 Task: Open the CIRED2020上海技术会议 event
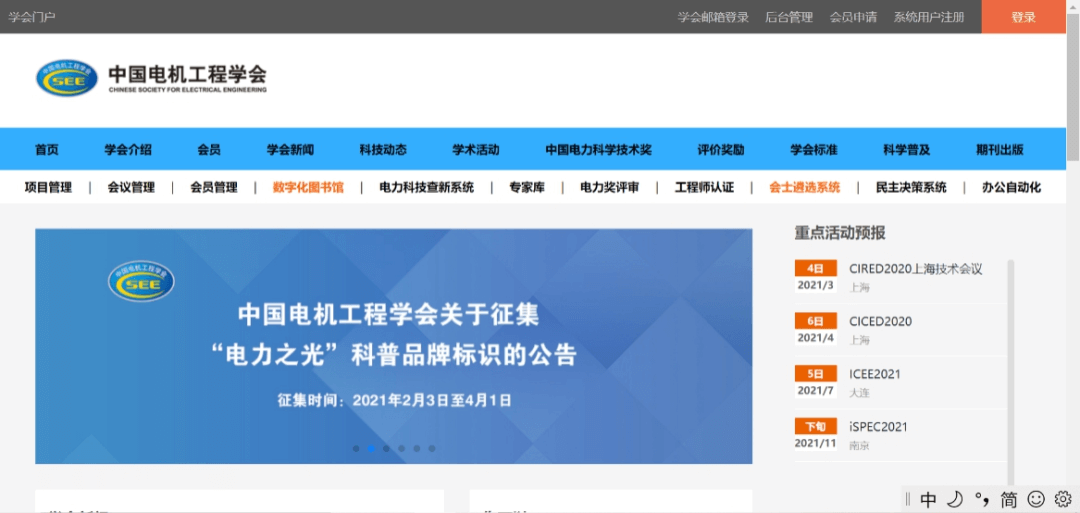point(915,269)
